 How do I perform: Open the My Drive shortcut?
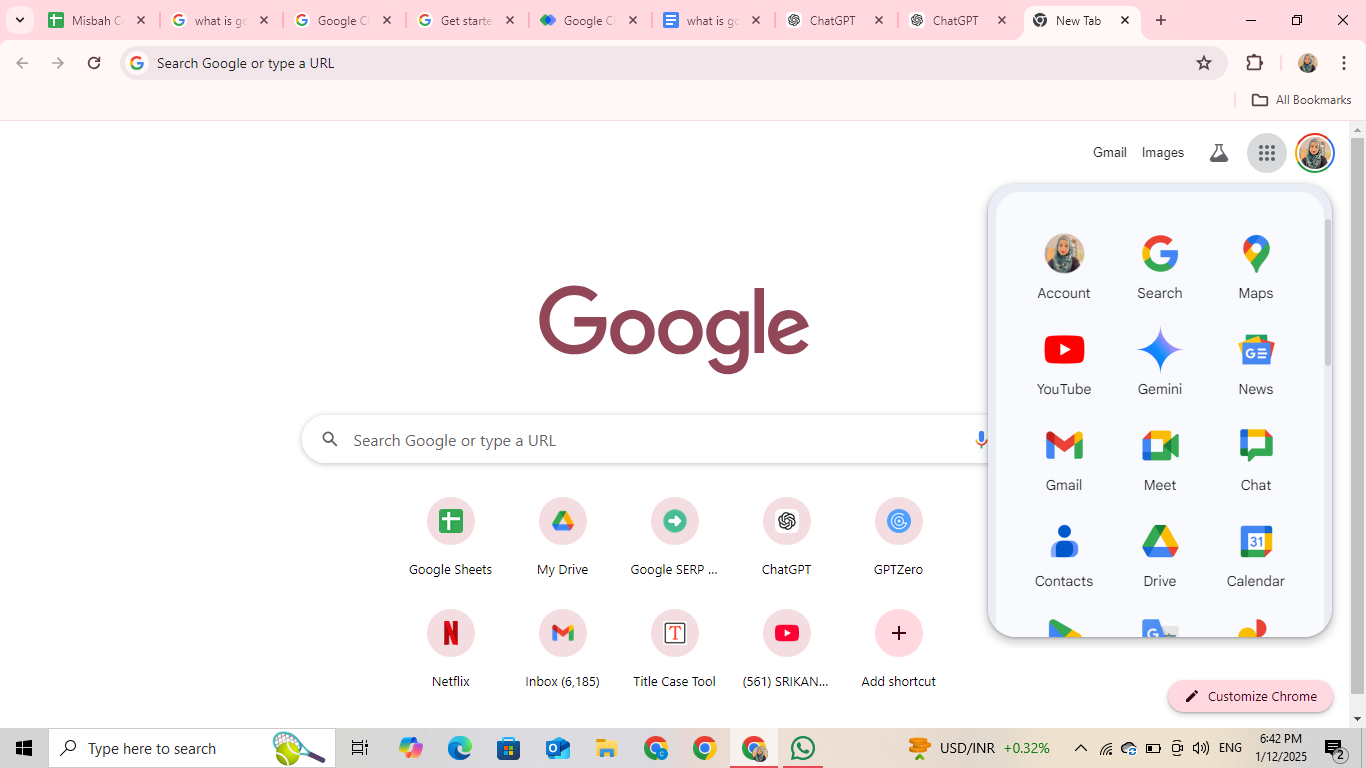point(563,538)
